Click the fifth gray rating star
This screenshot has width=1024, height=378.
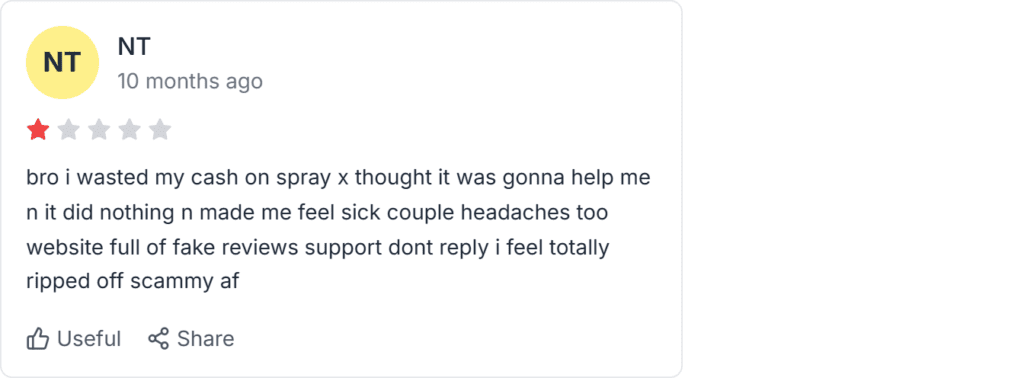(x=160, y=130)
